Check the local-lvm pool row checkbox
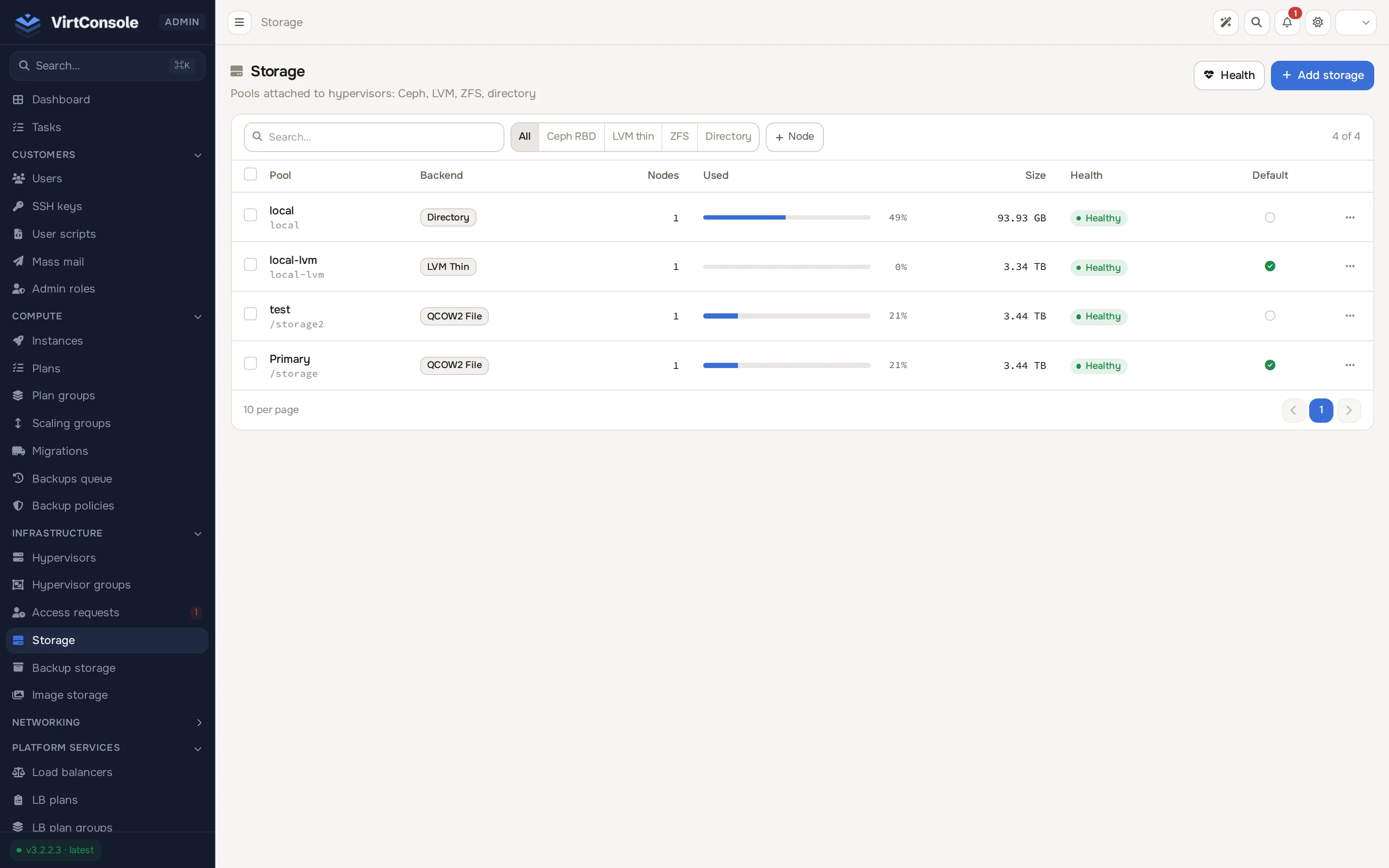The height and width of the screenshot is (868, 1389). click(250, 265)
